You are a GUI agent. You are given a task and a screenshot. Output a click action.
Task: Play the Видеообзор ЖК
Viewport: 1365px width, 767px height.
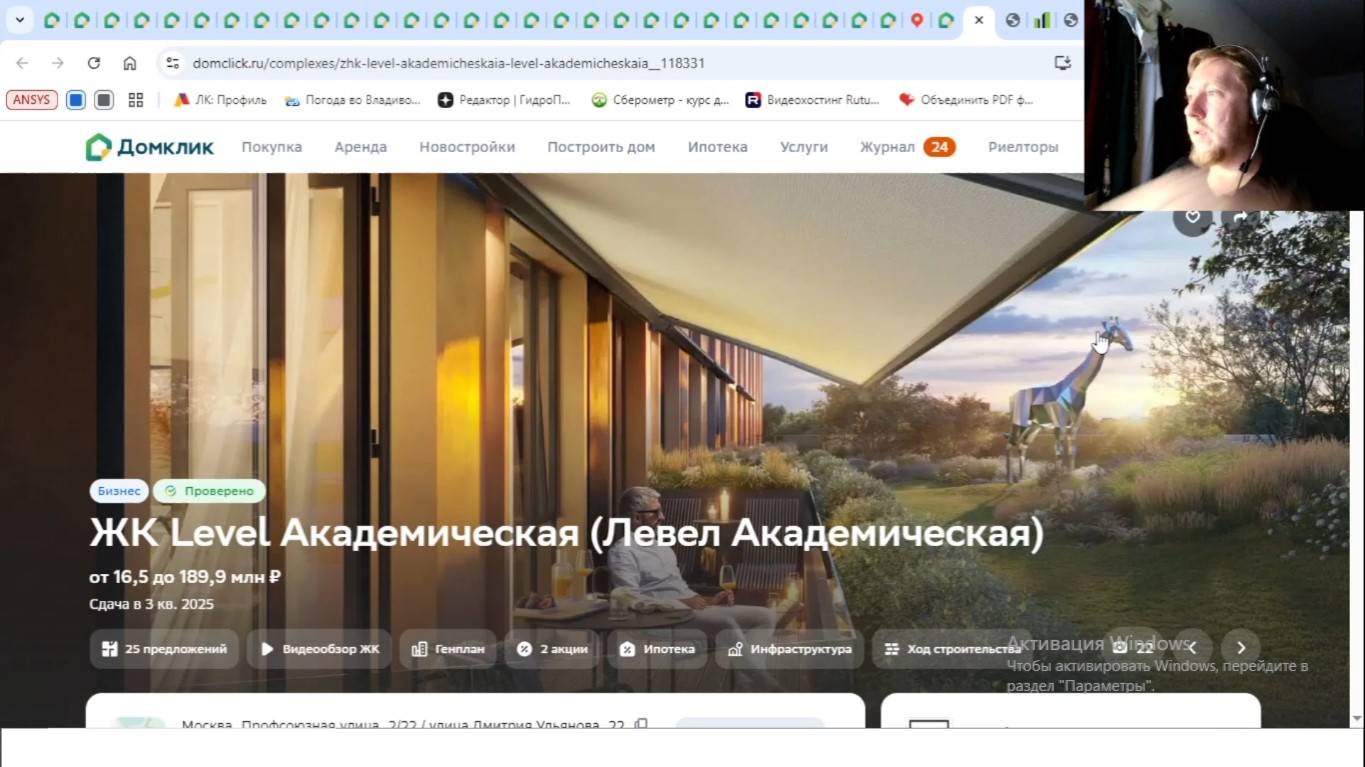319,649
